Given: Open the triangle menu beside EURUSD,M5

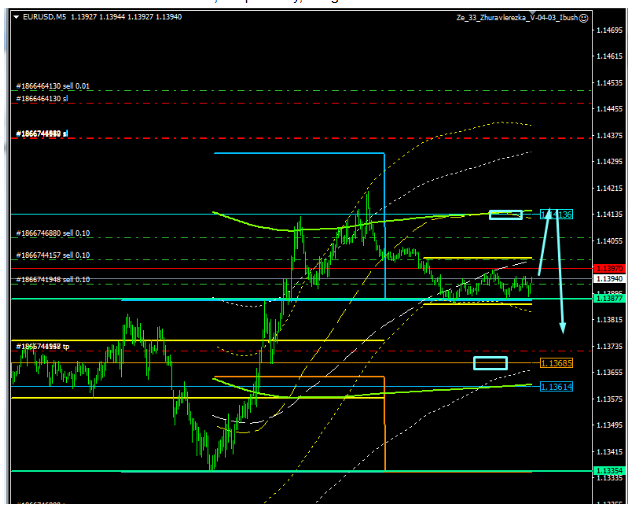Looking at the screenshot, I should [x=16, y=17].
